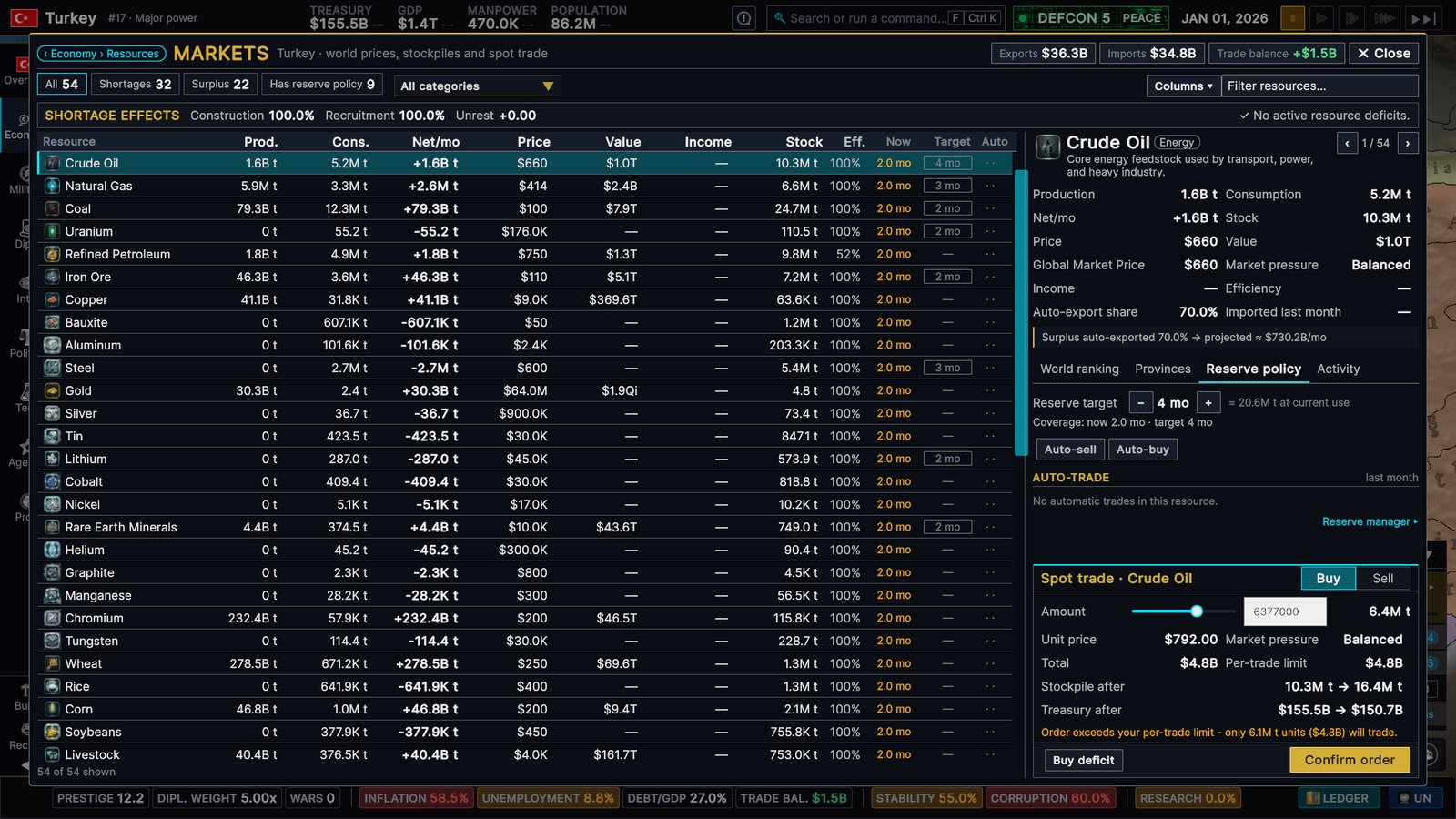Click the Rare Earth Minerals icon
The width and height of the screenshot is (1456, 819).
[x=53, y=527]
